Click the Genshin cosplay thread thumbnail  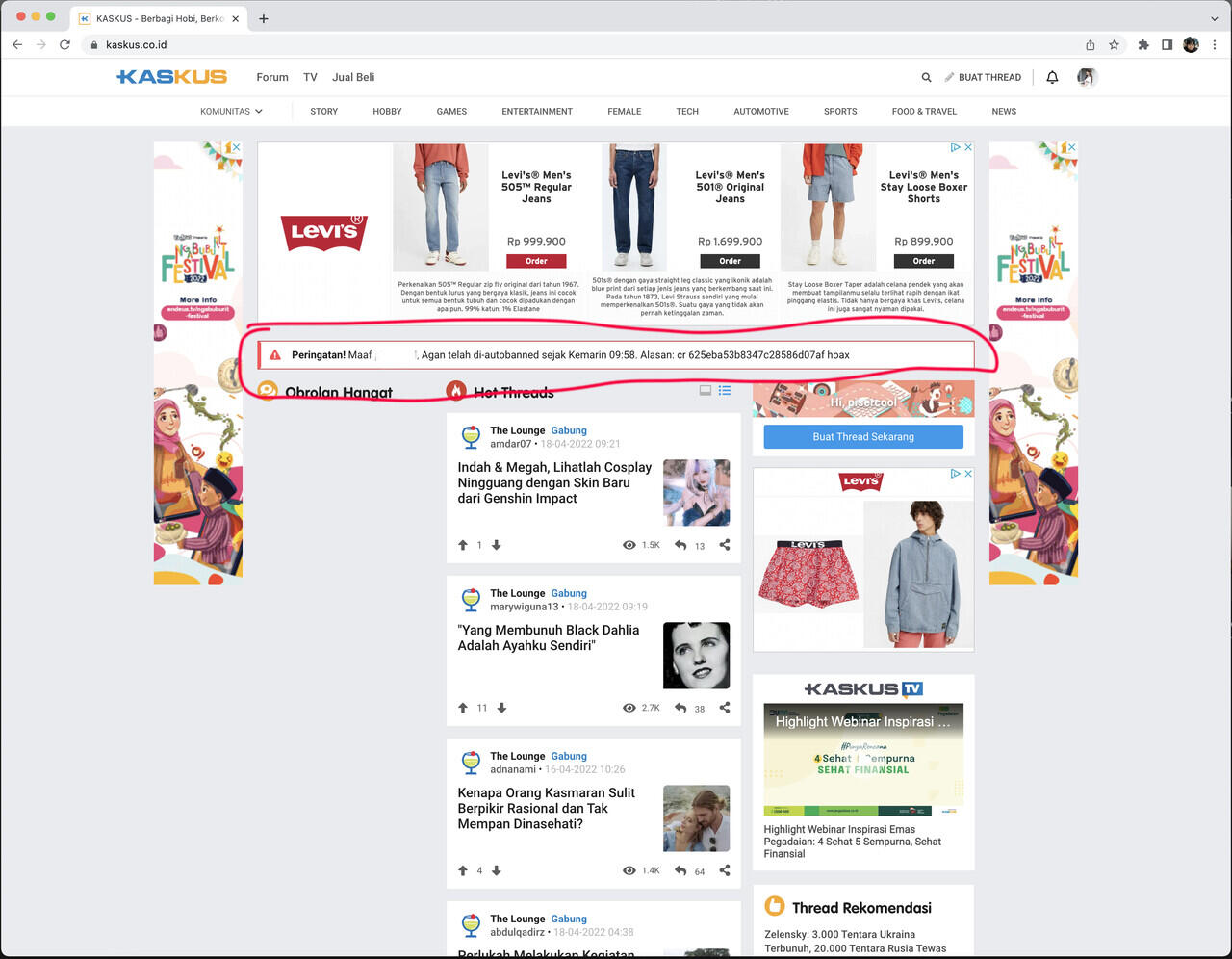(x=697, y=493)
